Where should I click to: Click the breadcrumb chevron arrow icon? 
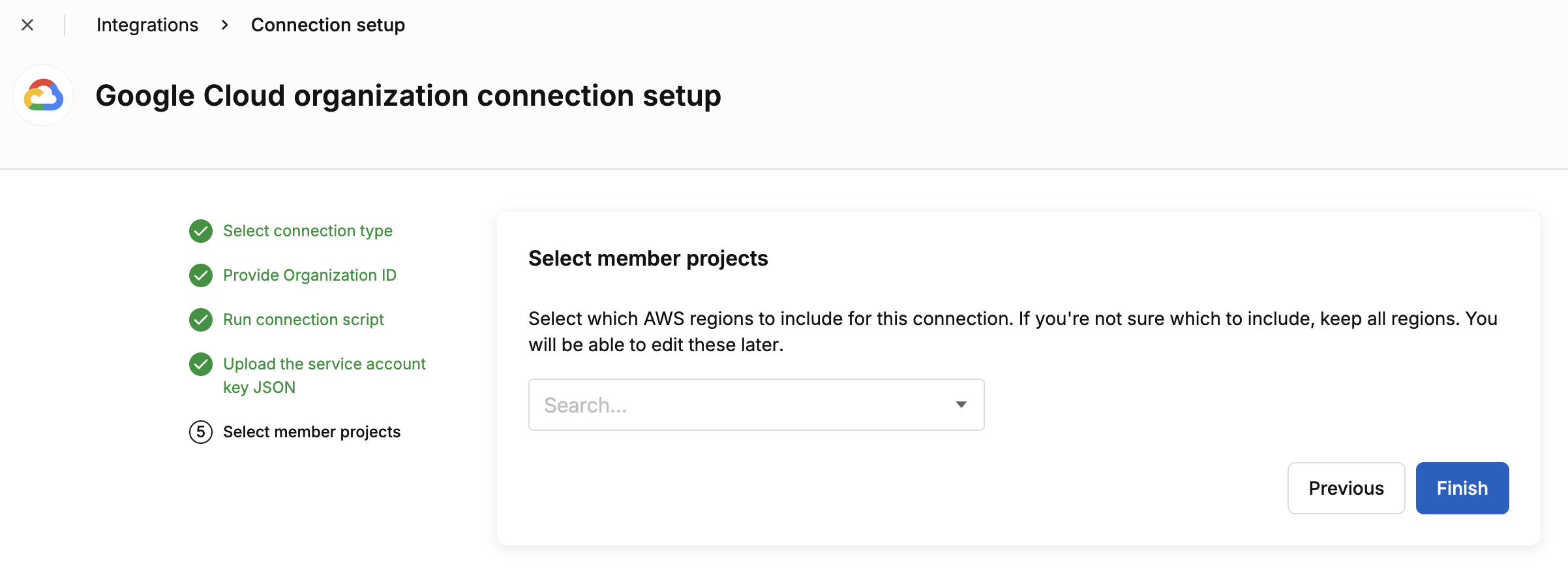[x=225, y=25]
